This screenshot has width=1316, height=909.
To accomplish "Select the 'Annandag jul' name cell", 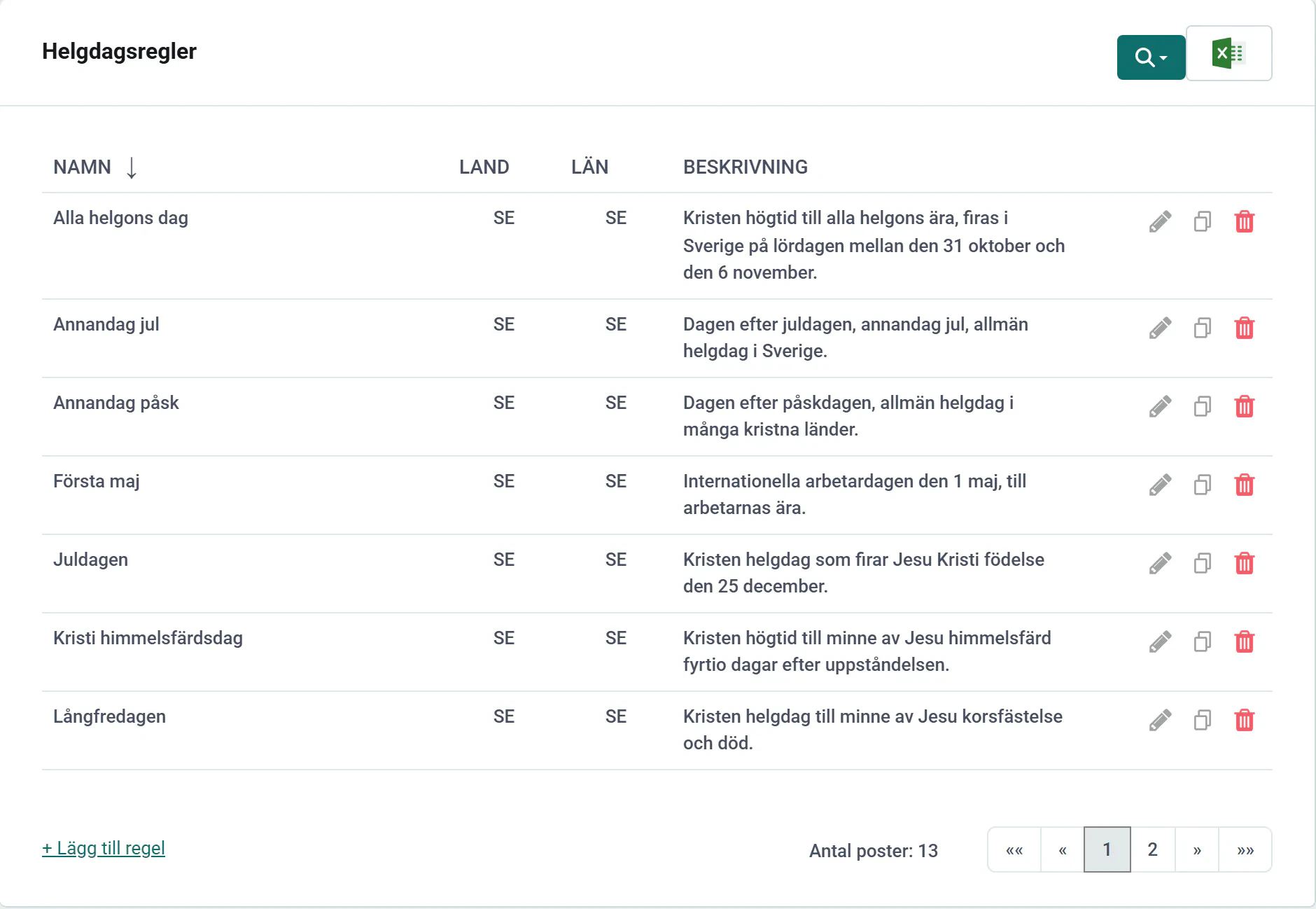I will click(x=106, y=325).
